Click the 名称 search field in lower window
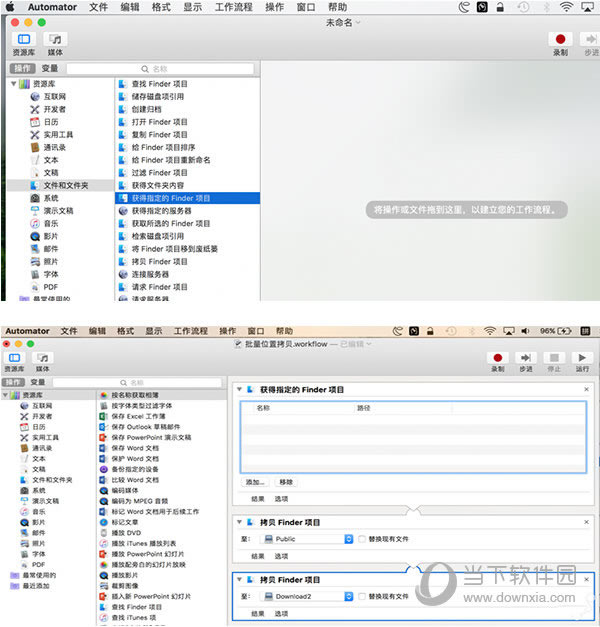The width and height of the screenshot is (600, 627). point(137,382)
